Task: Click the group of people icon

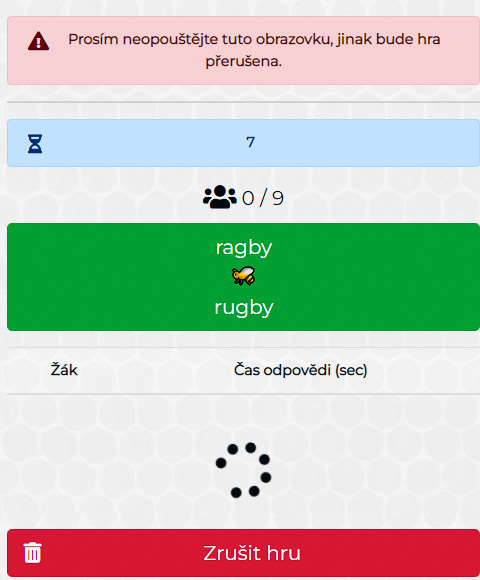Action: (220, 197)
